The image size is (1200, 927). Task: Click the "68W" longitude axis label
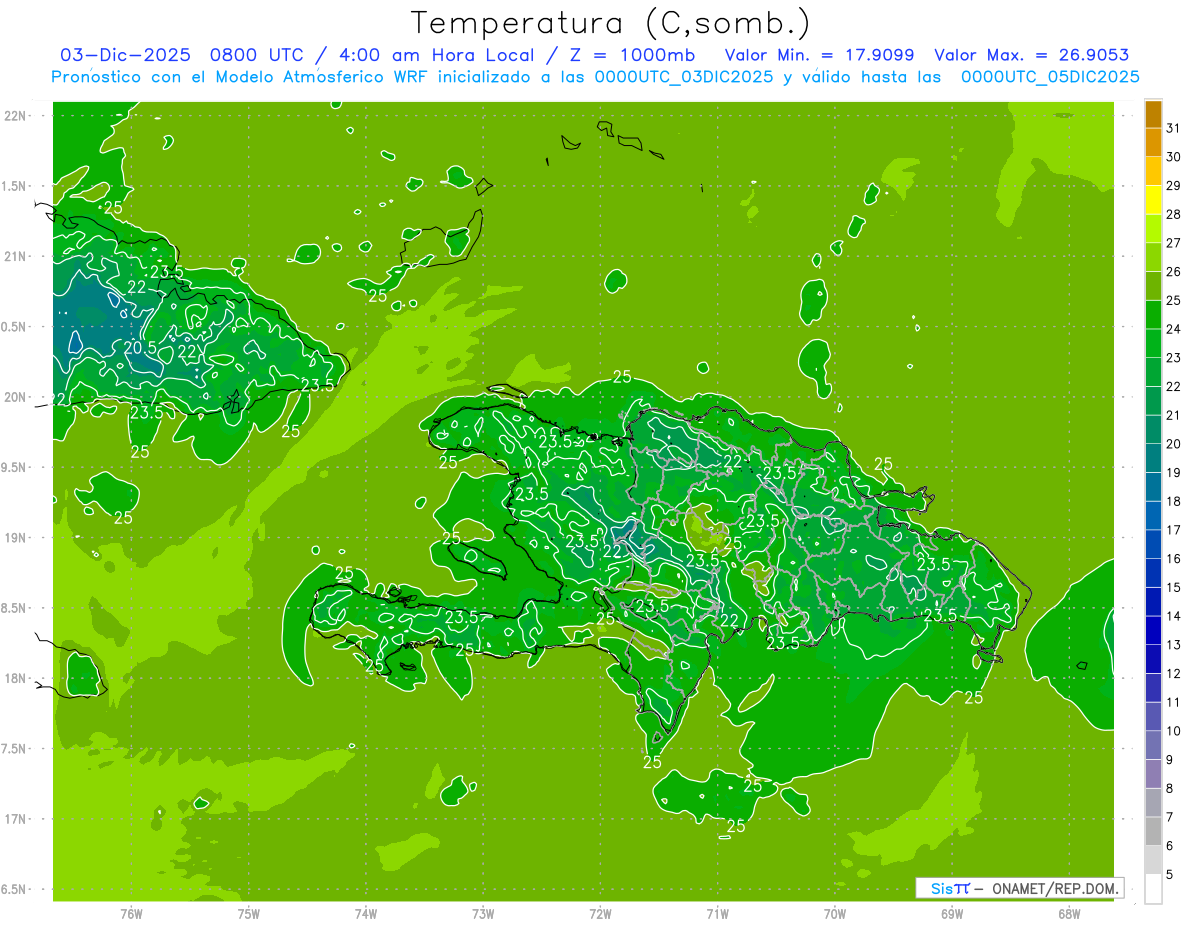pyautogui.click(x=1069, y=915)
